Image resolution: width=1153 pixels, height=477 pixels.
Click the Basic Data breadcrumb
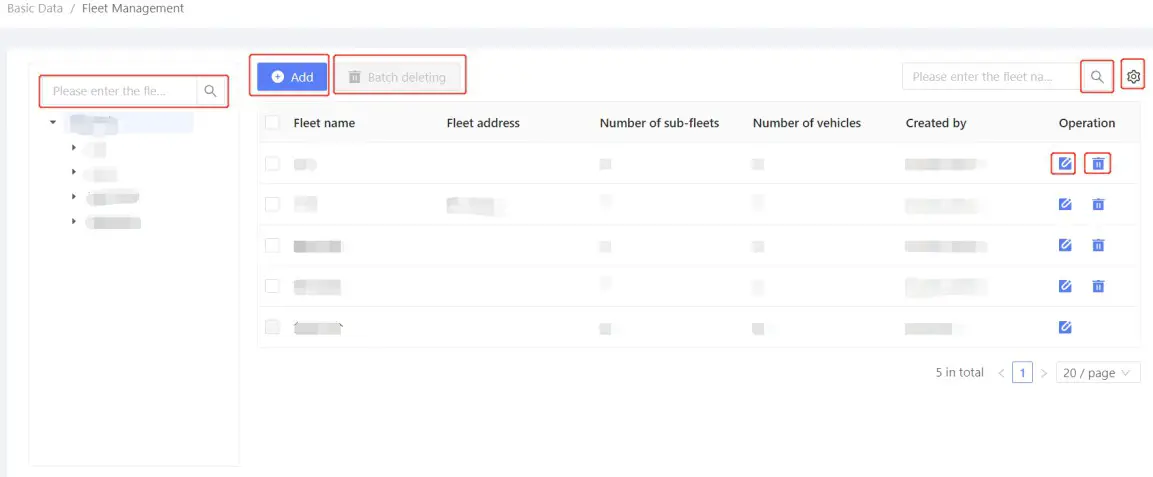[35, 9]
